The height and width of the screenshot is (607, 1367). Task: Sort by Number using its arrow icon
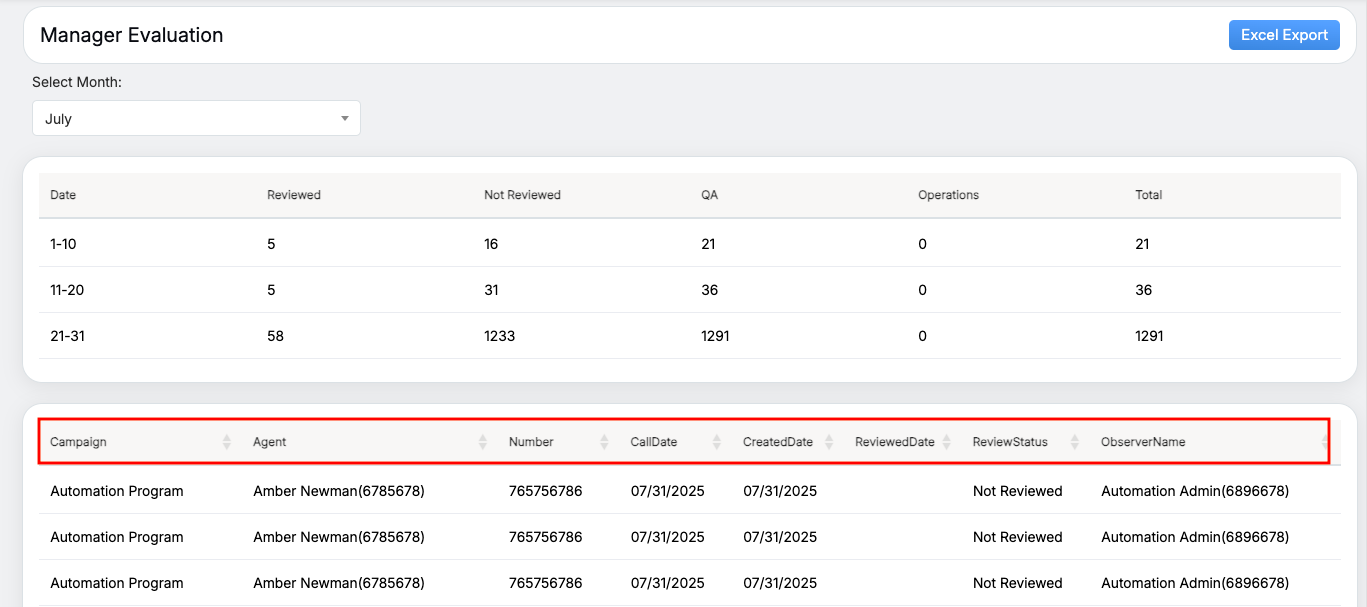tap(604, 442)
